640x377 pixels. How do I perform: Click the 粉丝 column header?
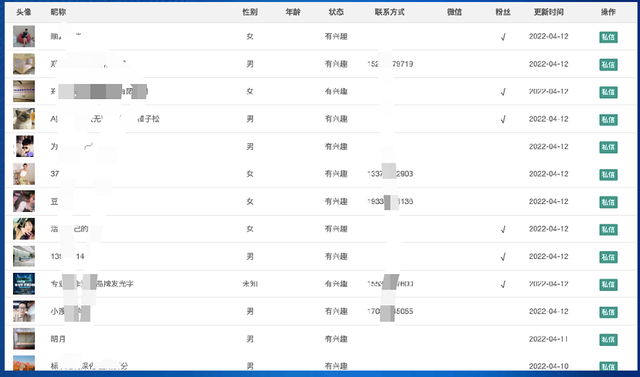tap(503, 12)
